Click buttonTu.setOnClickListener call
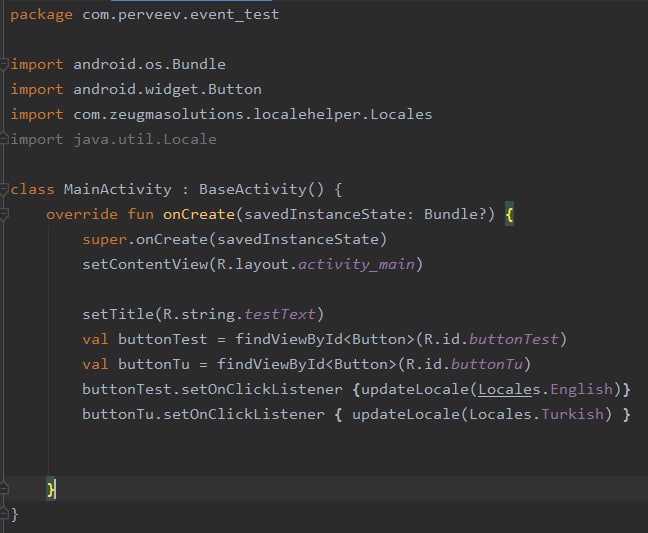 click(203, 414)
